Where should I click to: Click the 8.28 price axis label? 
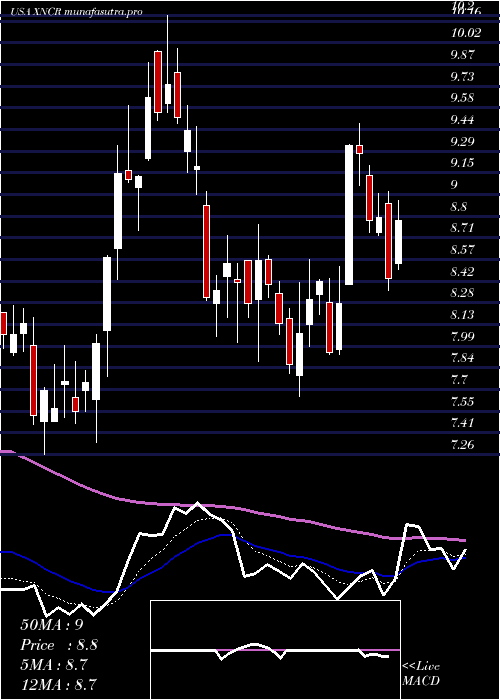[x=463, y=293]
